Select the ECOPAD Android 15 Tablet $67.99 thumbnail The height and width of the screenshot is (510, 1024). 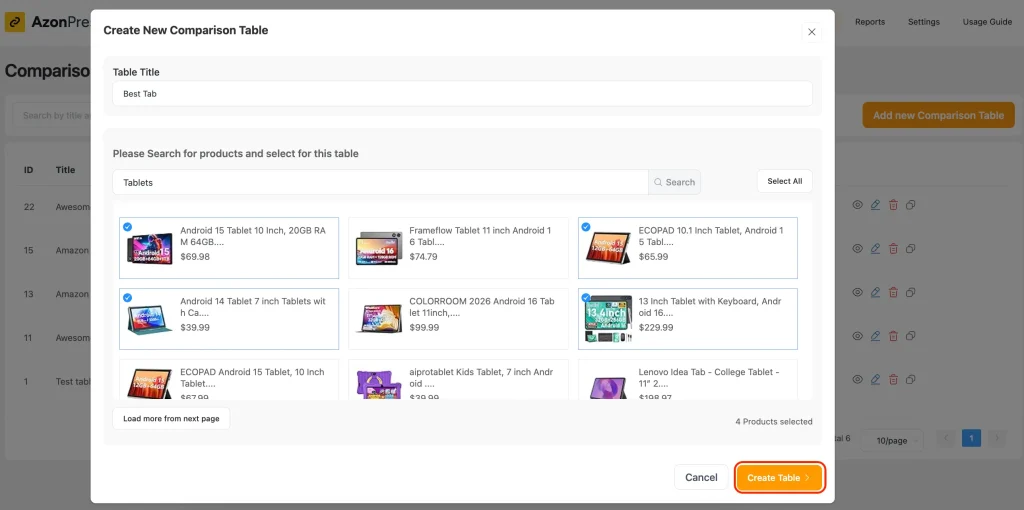[x=150, y=384]
